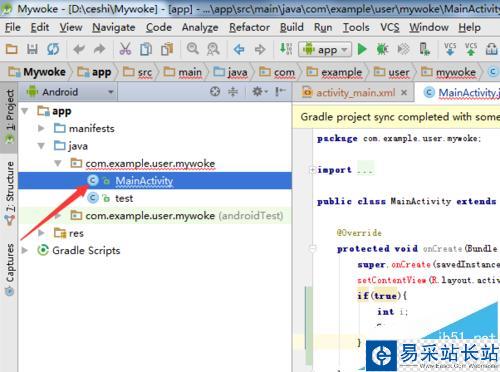Viewport: 500px width, 372px height.
Task: Open Replace with the second magnifier icon
Action: pos(213,49)
